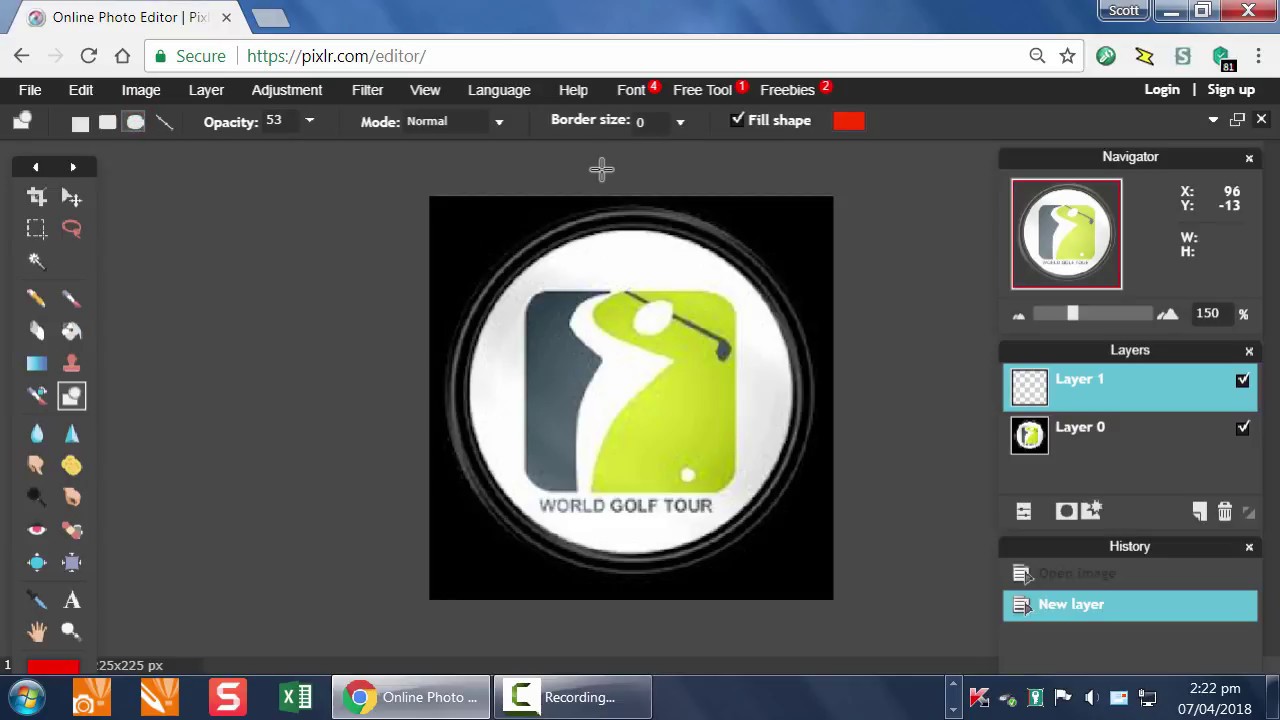This screenshot has height=720, width=1280.
Task: Select the Bloat tool
Action: (36, 562)
